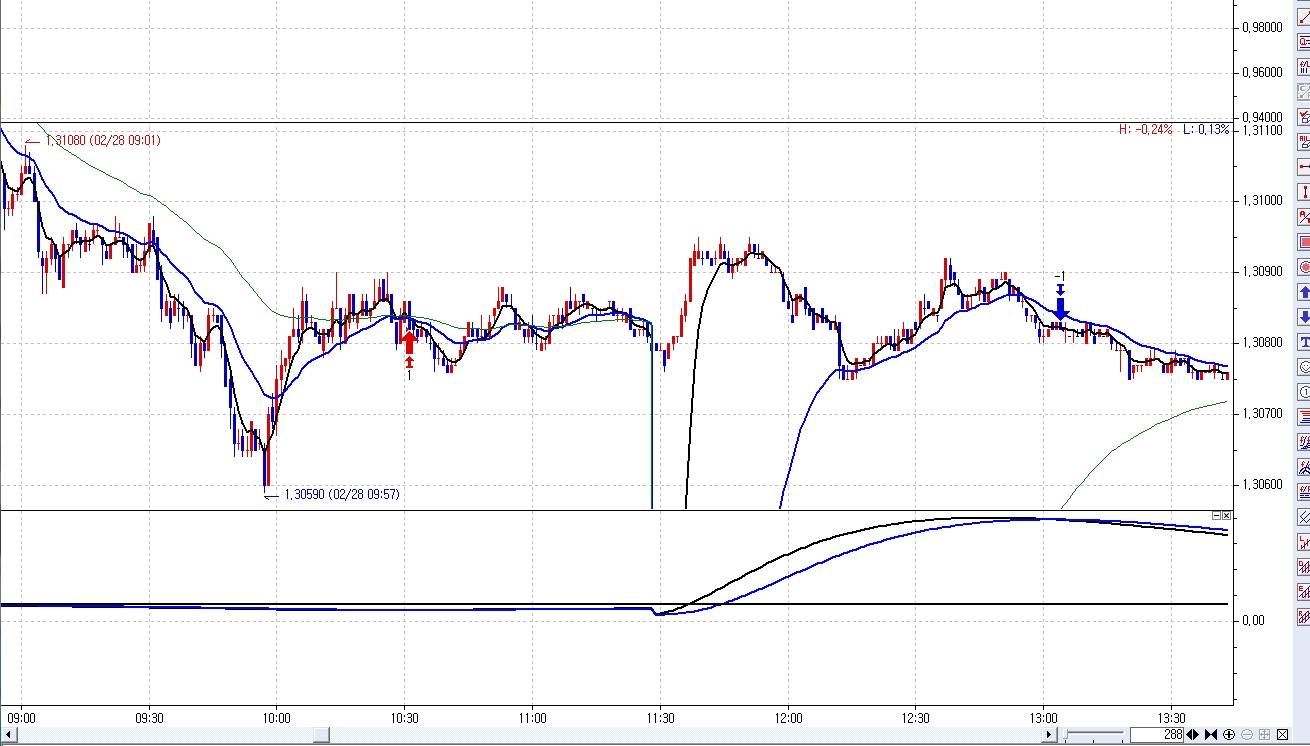Select the vertical line drawing tool
This screenshot has width=1310, height=746.
click(x=1303, y=192)
